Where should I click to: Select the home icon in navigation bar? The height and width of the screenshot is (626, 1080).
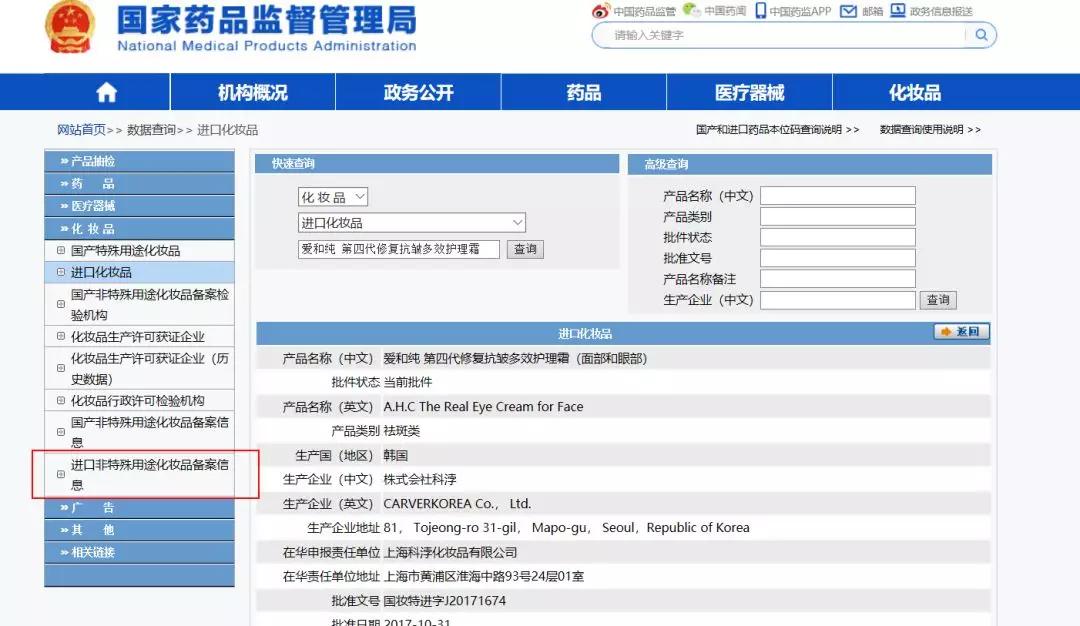click(x=106, y=91)
